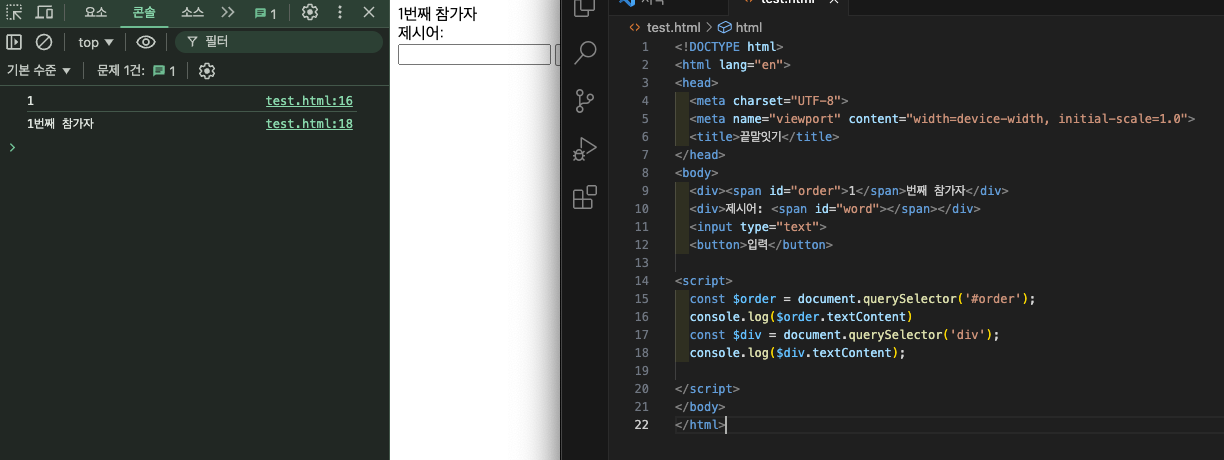
Task: Place the cursor on the closing </html> line
Action: pyautogui.click(x=699, y=424)
